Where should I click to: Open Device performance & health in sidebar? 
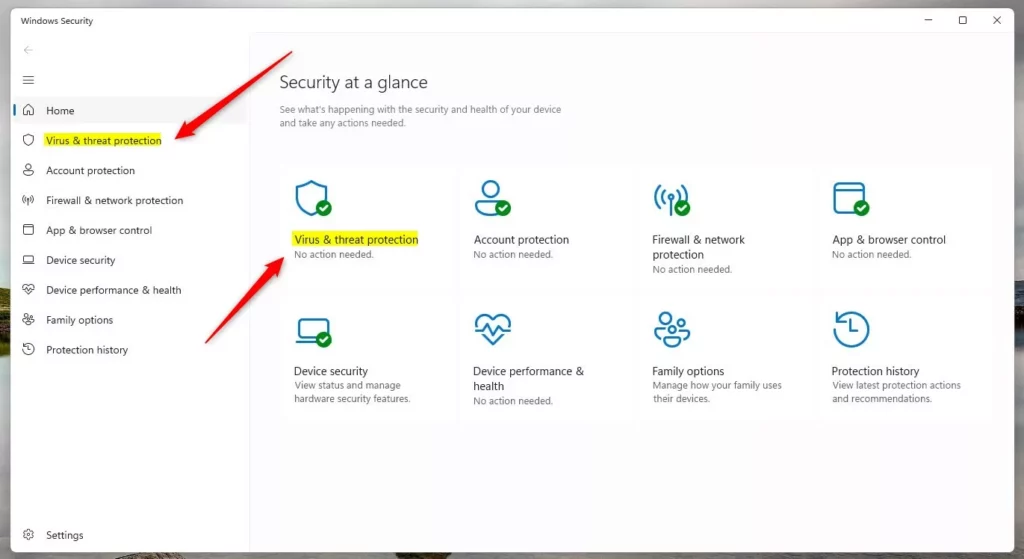pos(113,291)
